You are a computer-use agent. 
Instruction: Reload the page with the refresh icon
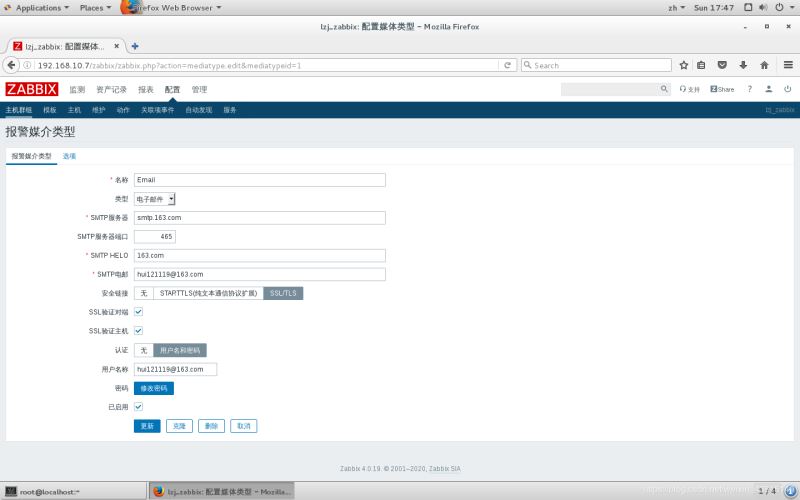(x=507, y=65)
